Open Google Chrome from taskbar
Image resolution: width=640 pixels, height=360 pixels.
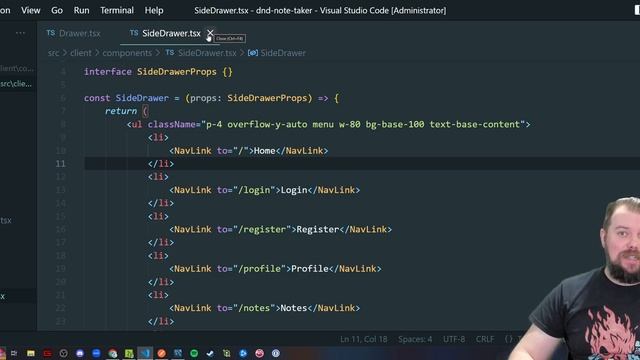pyautogui.click(x=113, y=353)
